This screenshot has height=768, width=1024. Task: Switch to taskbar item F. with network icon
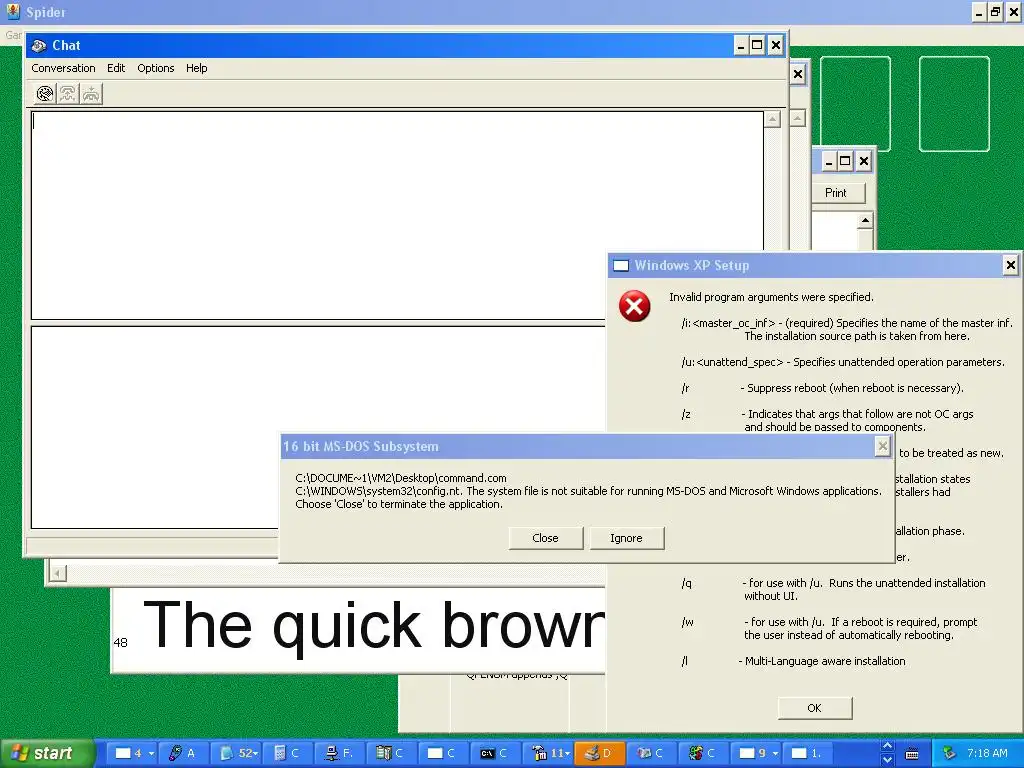tap(340, 754)
